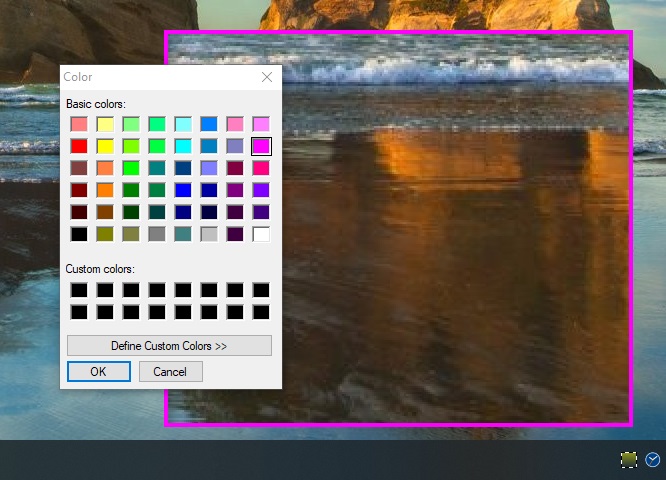The image size is (666, 480).
Task: Select the salmon light red basic swatch
Action: coord(79,124)
